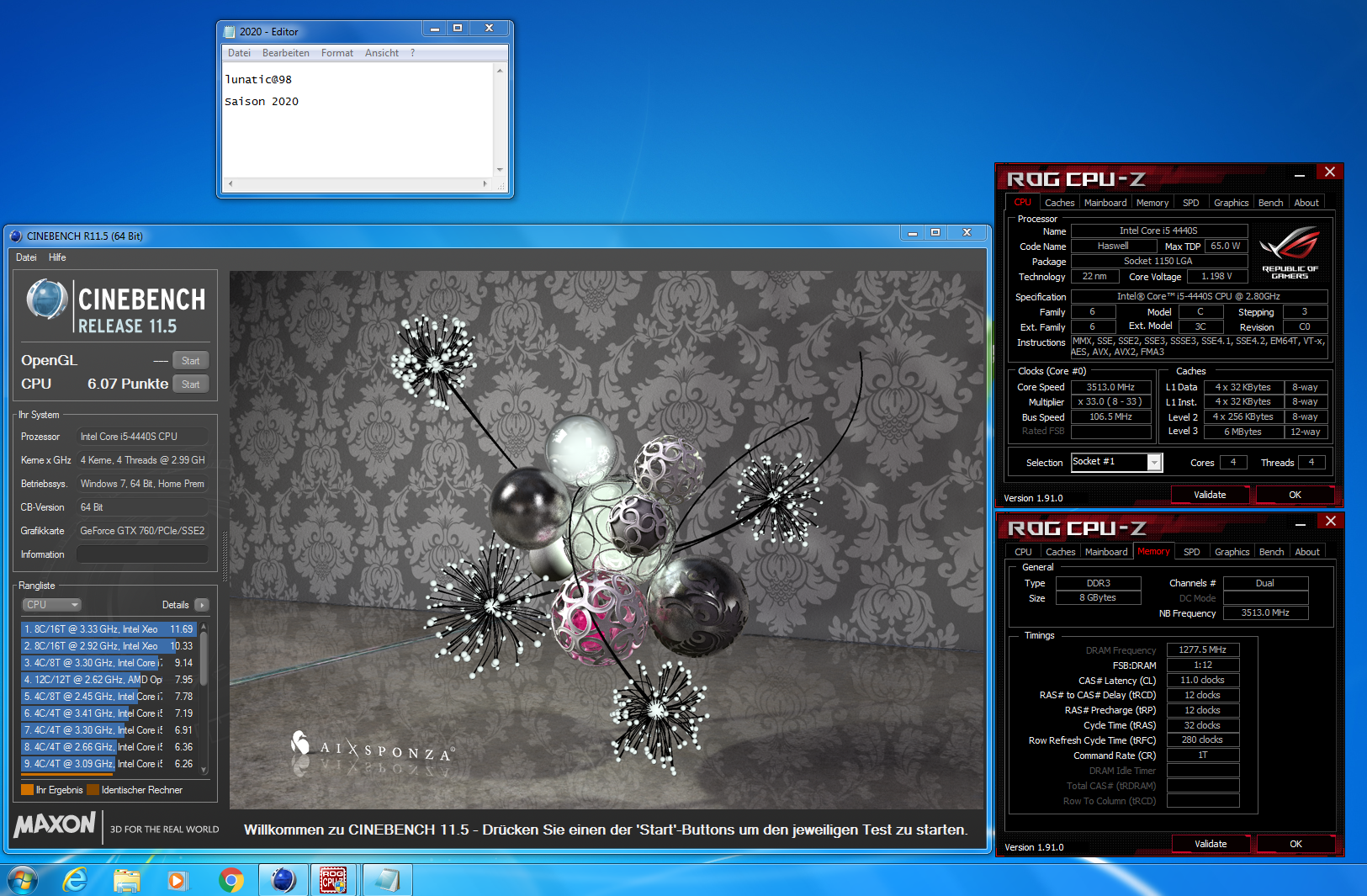Start the CPU benchmark
This screenshot has width=1367, height=896.
click(191, 384)
